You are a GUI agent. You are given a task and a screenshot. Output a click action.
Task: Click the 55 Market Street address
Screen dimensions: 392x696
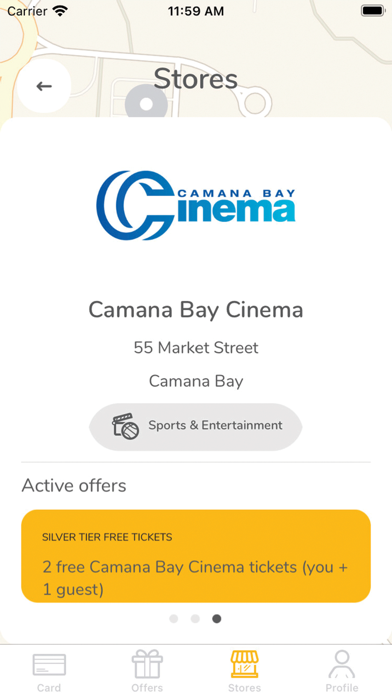pos(196,348)
